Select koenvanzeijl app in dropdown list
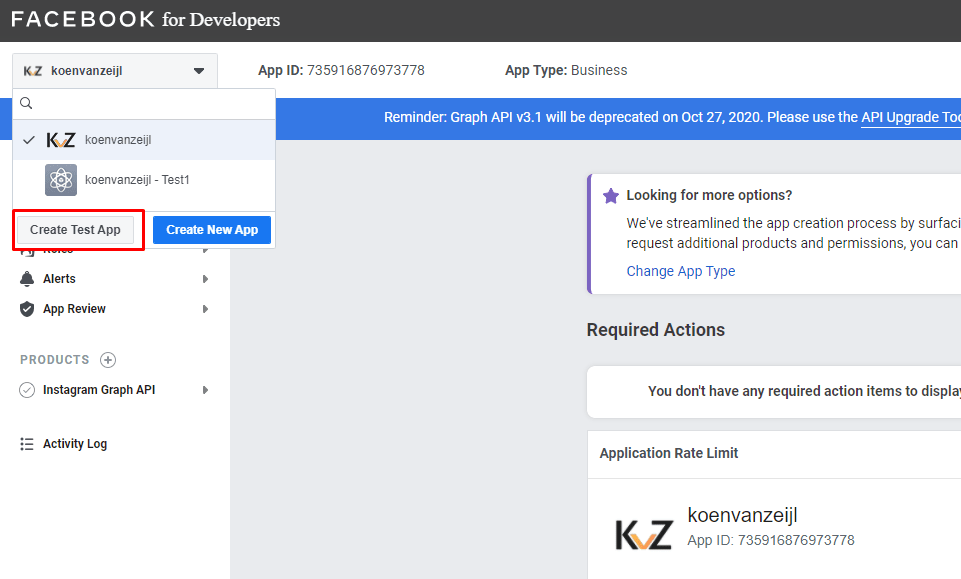The image size is (961, 579). [x=144, y=140]
